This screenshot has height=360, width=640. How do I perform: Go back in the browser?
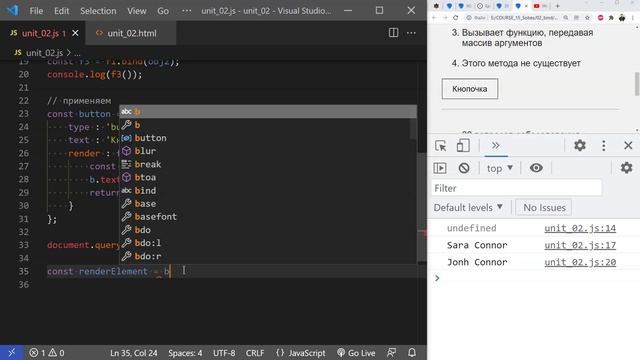click(434, 18)
